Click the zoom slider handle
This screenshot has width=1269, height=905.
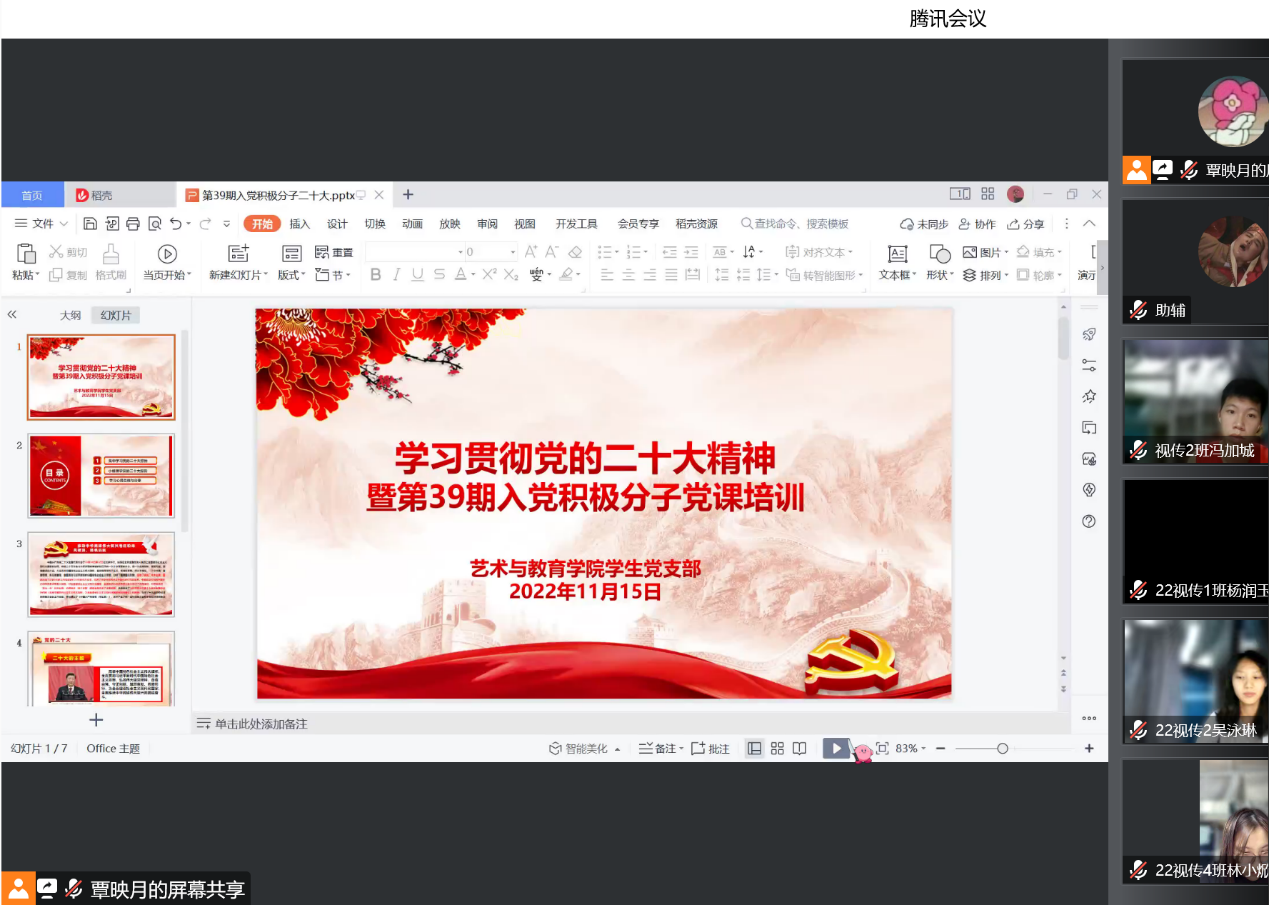point(1002,748)
